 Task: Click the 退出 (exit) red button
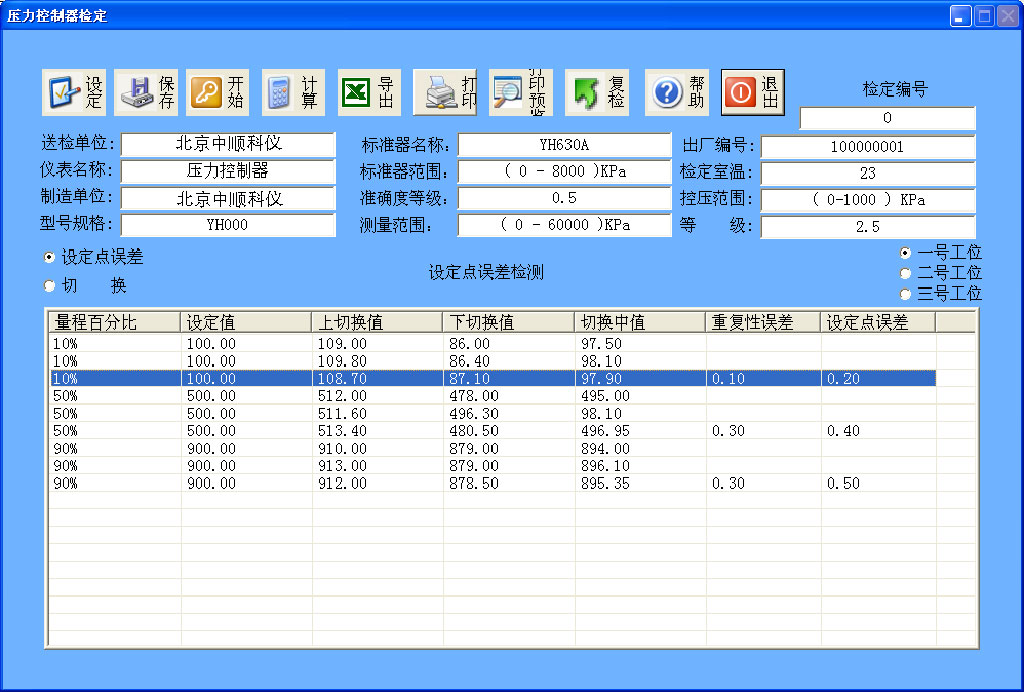(753, 93)
